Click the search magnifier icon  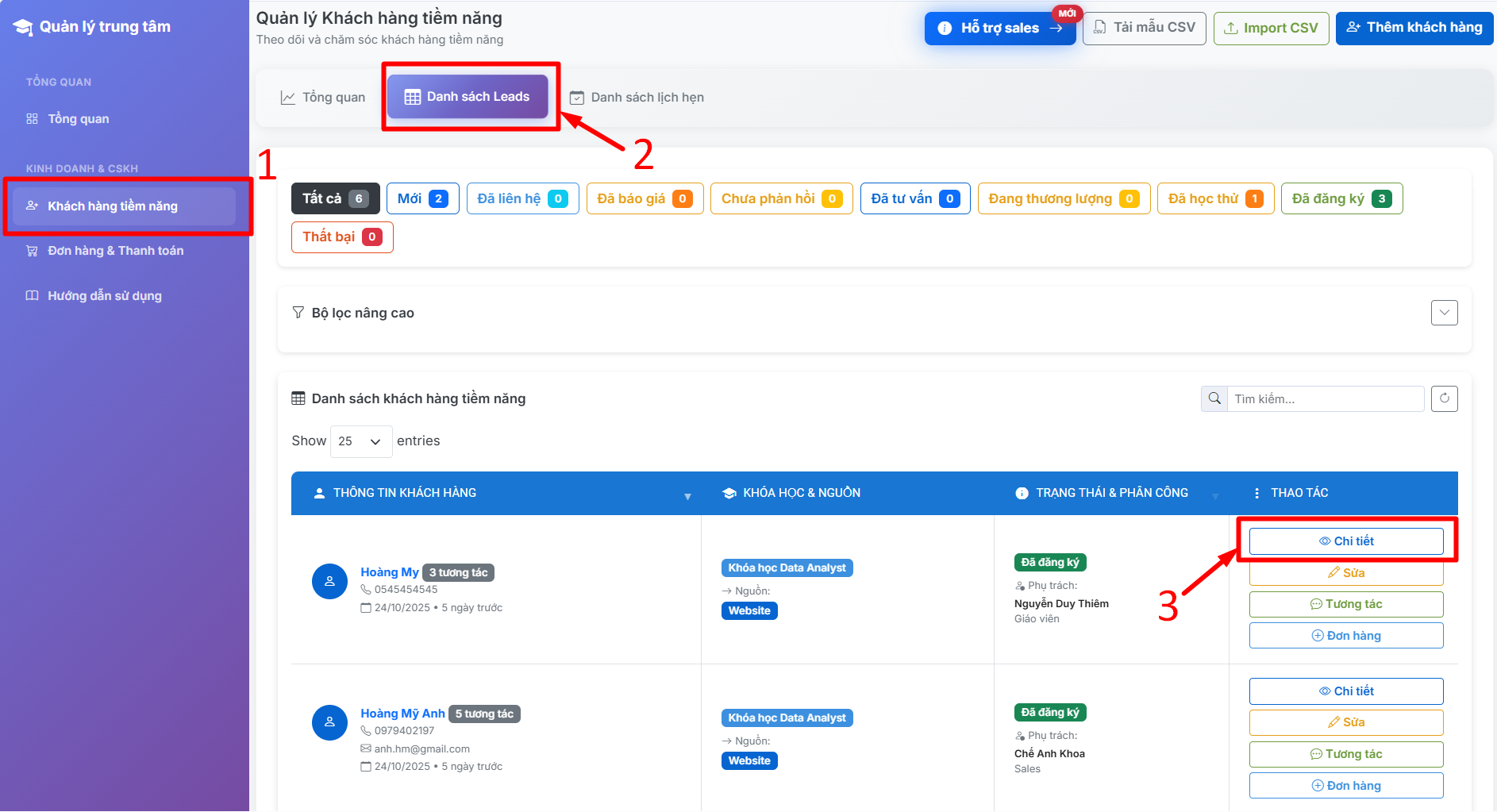[x=1214, y=398]
